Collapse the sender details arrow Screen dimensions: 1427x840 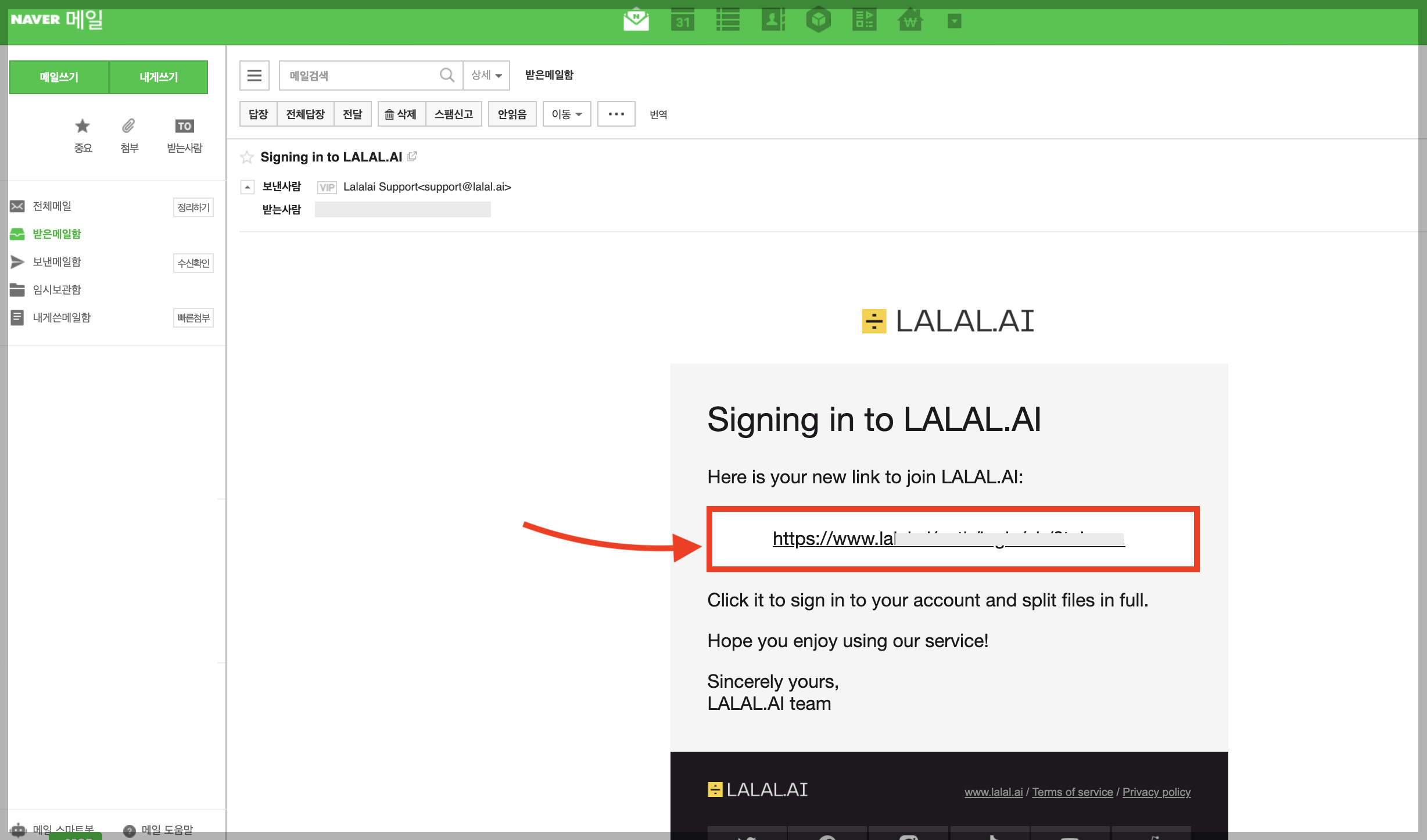click(248, 187)
